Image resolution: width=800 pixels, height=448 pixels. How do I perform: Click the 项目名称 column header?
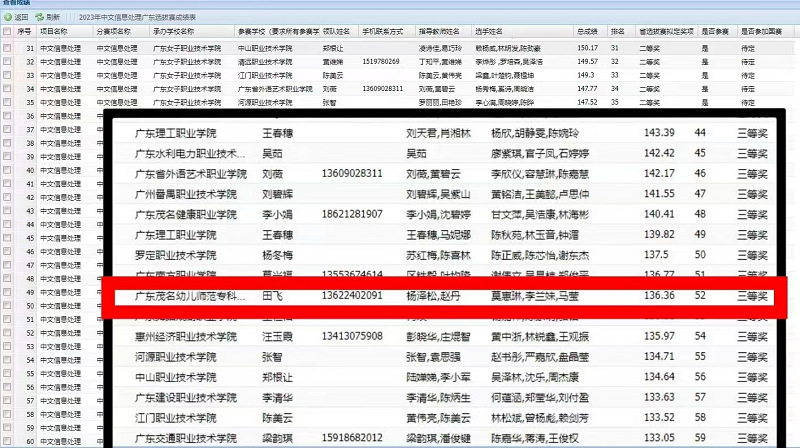54,32
